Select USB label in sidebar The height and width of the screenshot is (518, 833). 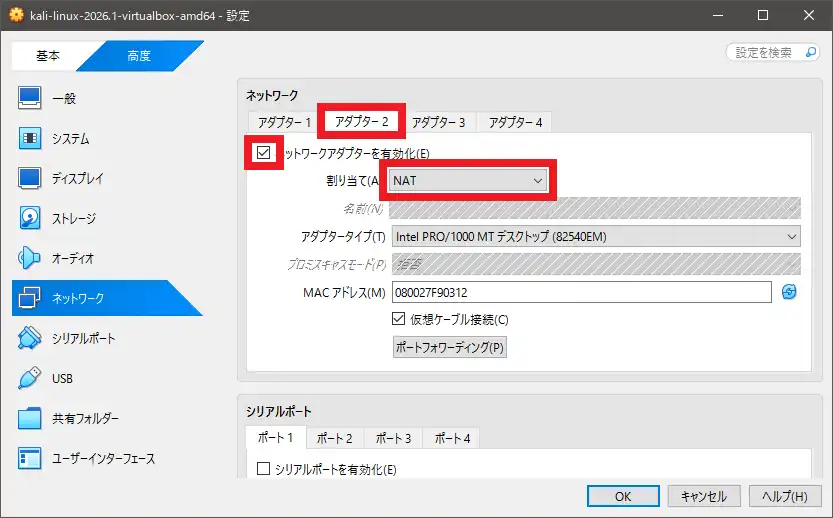pos(62,378)
